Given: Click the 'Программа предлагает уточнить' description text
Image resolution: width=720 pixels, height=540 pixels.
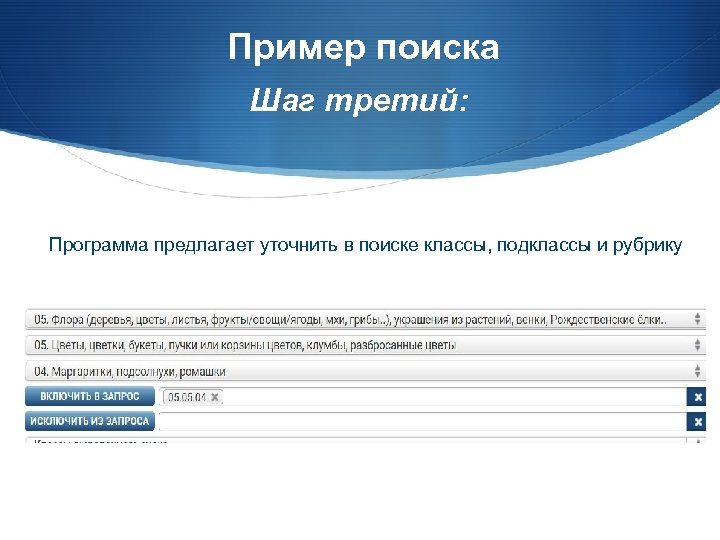Looking at the screenshot, I should (x=365, y=245).
